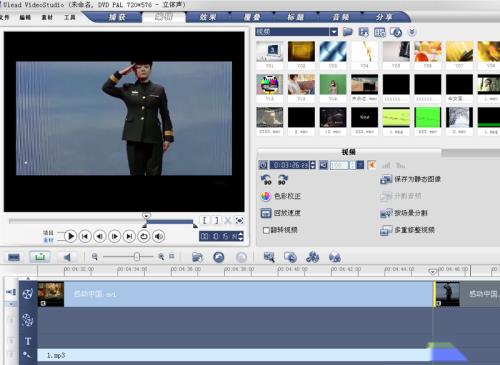This screenshot has height=365, width=500.
Task: Open the 音频 (Audio) step tab
Action: coord(340,17)
